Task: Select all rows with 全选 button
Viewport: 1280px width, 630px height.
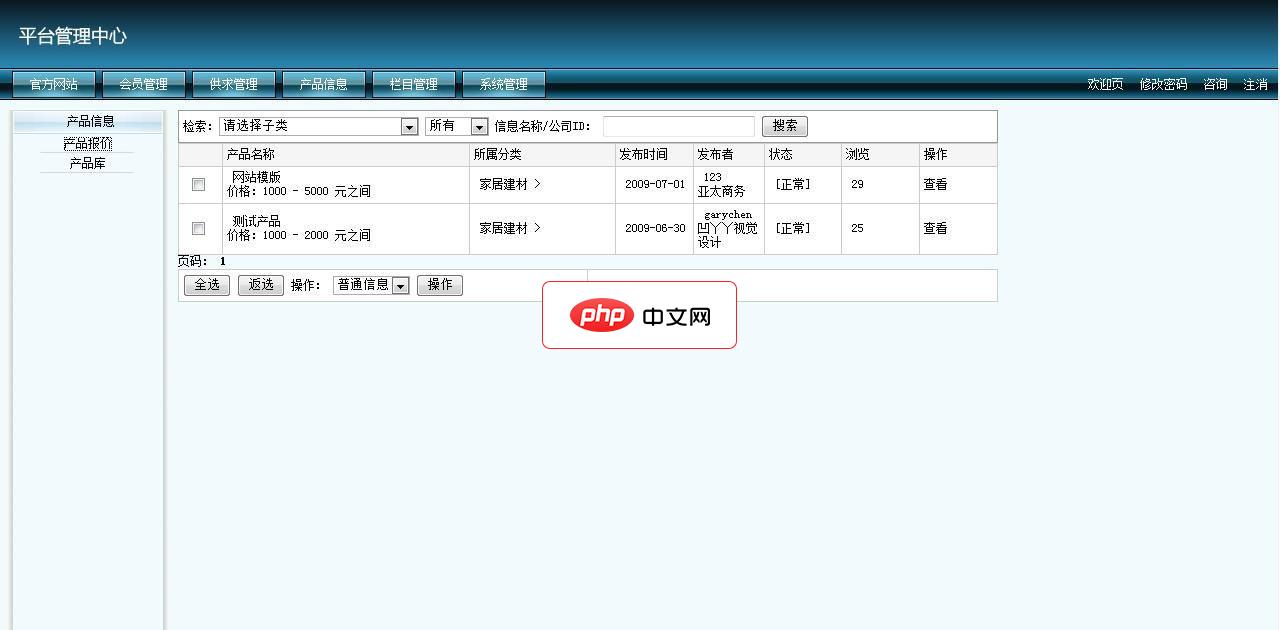Action: (206, 284)
